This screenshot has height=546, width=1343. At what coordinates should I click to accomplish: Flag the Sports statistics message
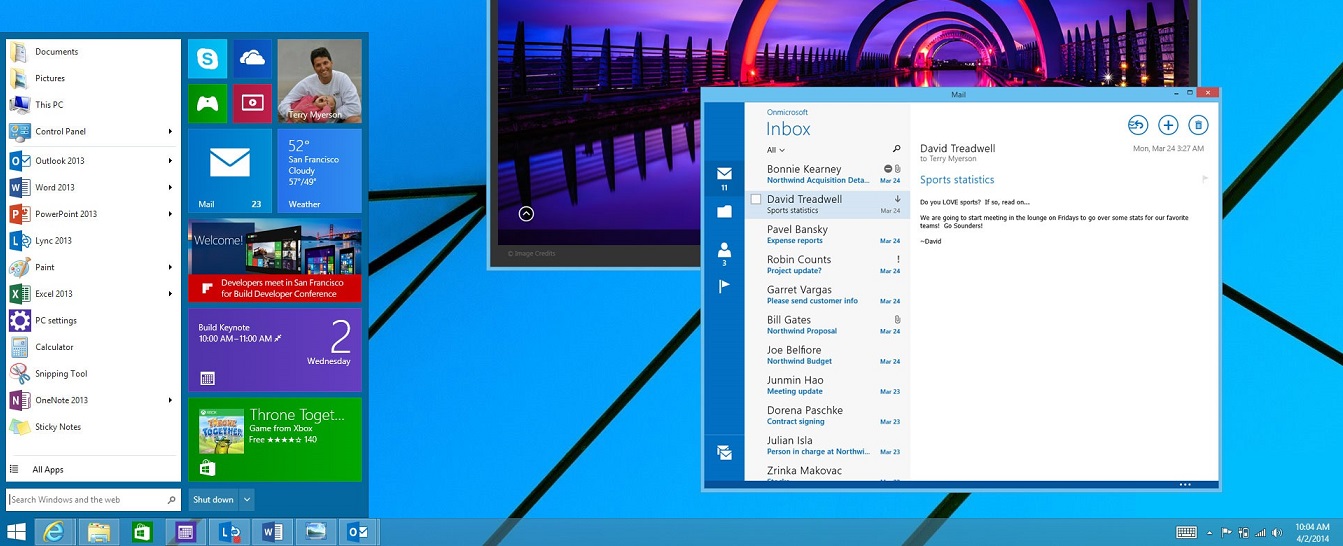(1204, 180)
